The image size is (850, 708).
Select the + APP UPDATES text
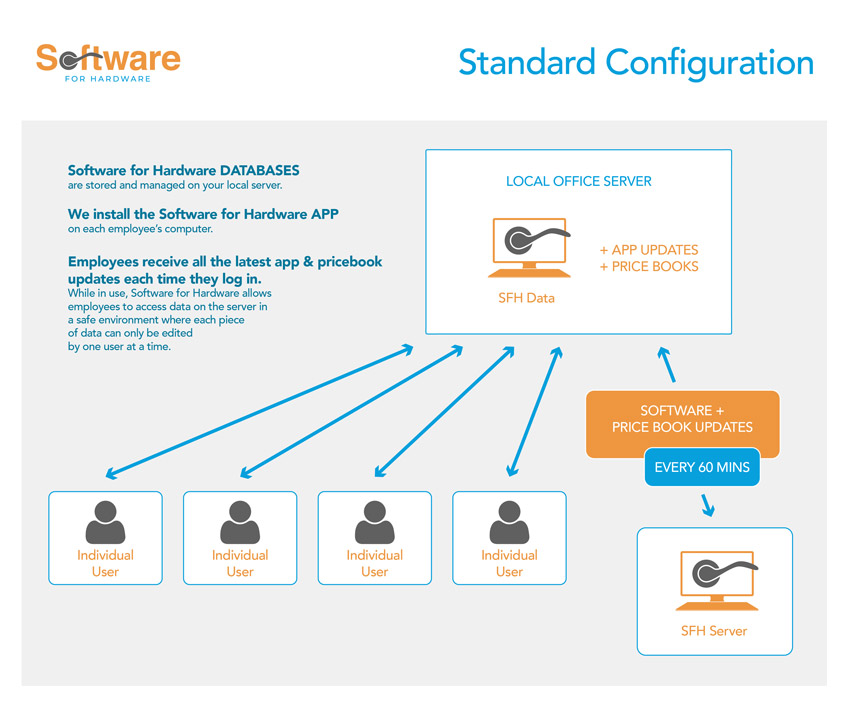(x=648, y=249)
